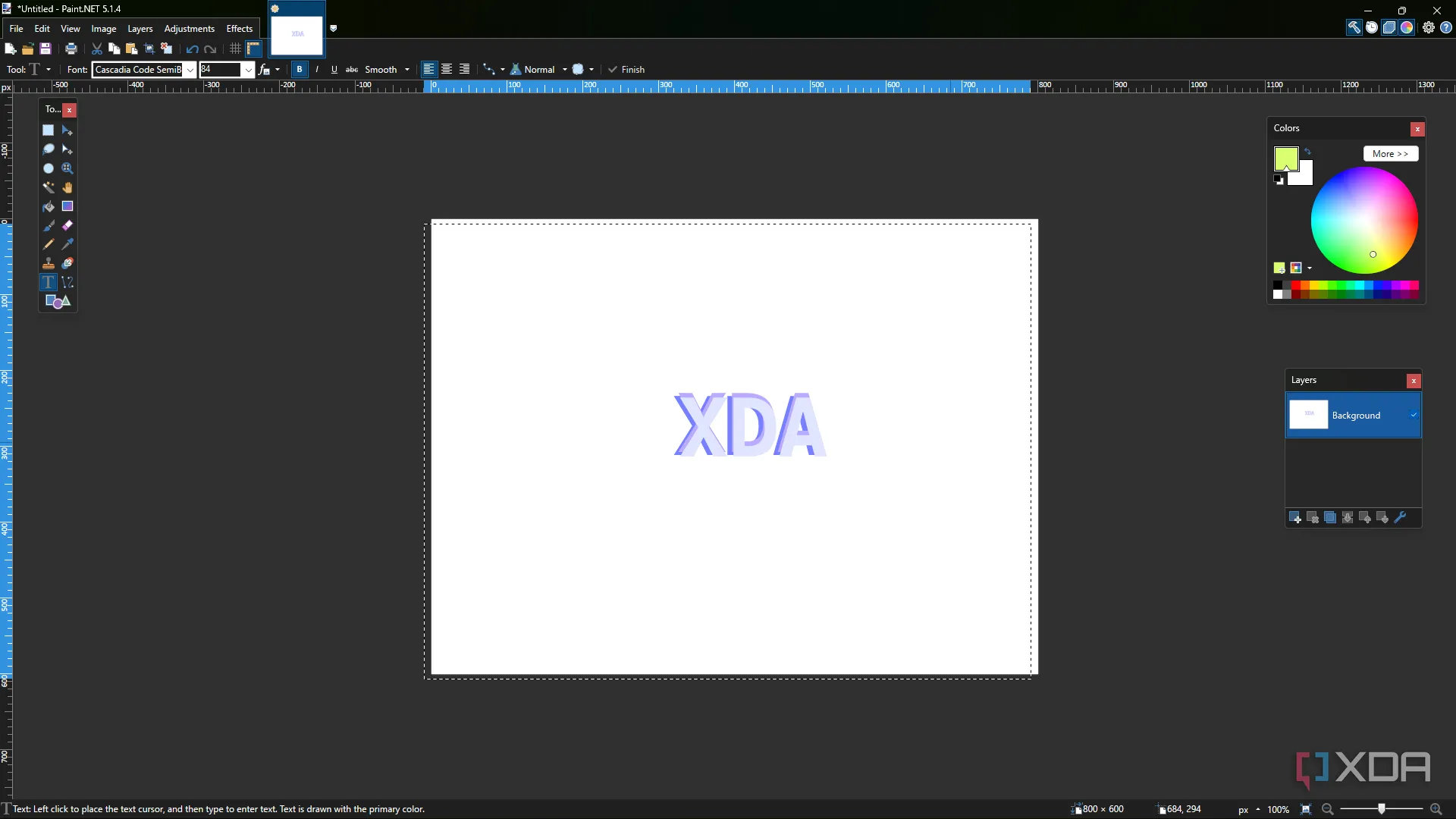The height and width of the screenshot is (819, 1456).
Task: Open the Image menu
Action: [104, 29]
